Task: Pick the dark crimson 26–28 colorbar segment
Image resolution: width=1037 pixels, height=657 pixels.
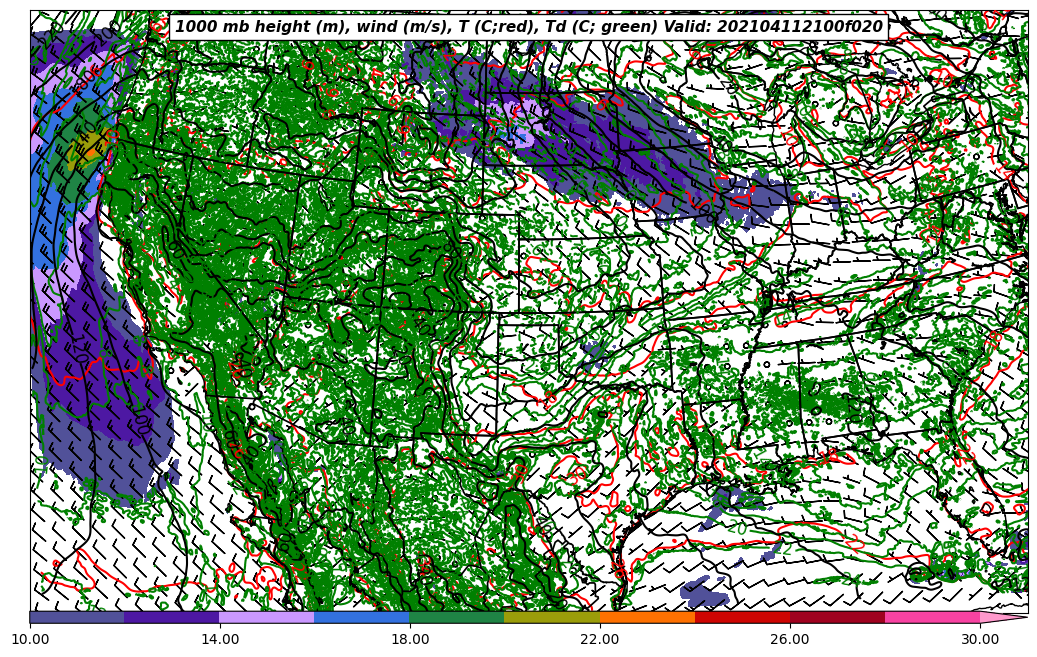Action: [837, 617]
